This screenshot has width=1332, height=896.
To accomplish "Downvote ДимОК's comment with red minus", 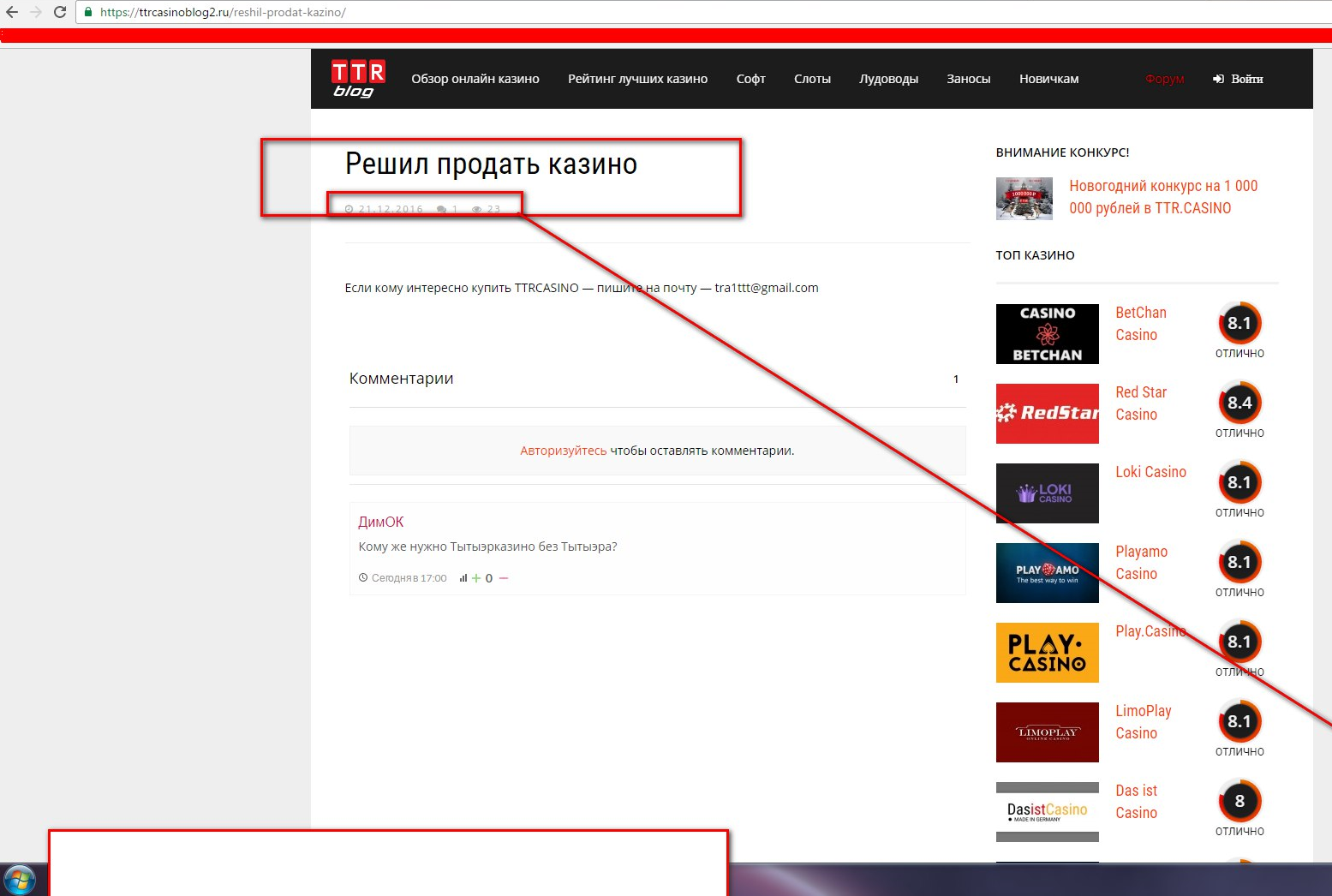I will 504,578.
